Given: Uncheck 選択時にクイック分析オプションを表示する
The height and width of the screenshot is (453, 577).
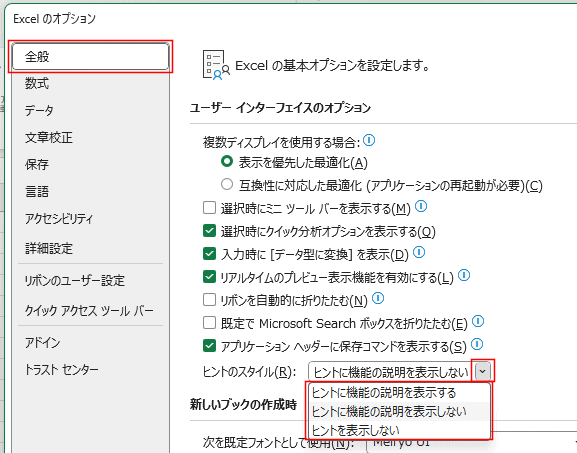Looking at the screenshot, I should (x=209, y=231).
